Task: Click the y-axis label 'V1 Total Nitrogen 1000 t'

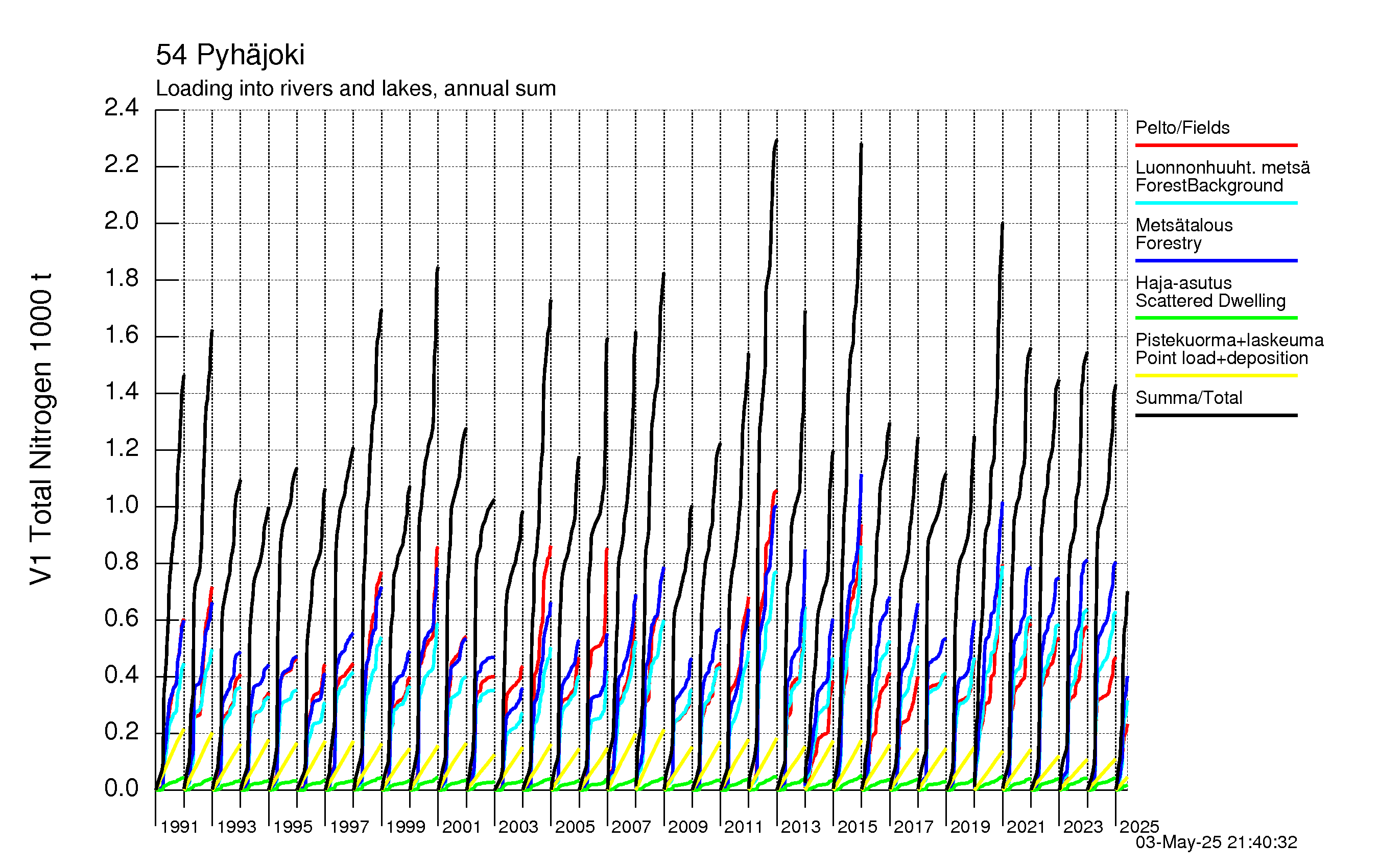Action: (x=41, y=428)
